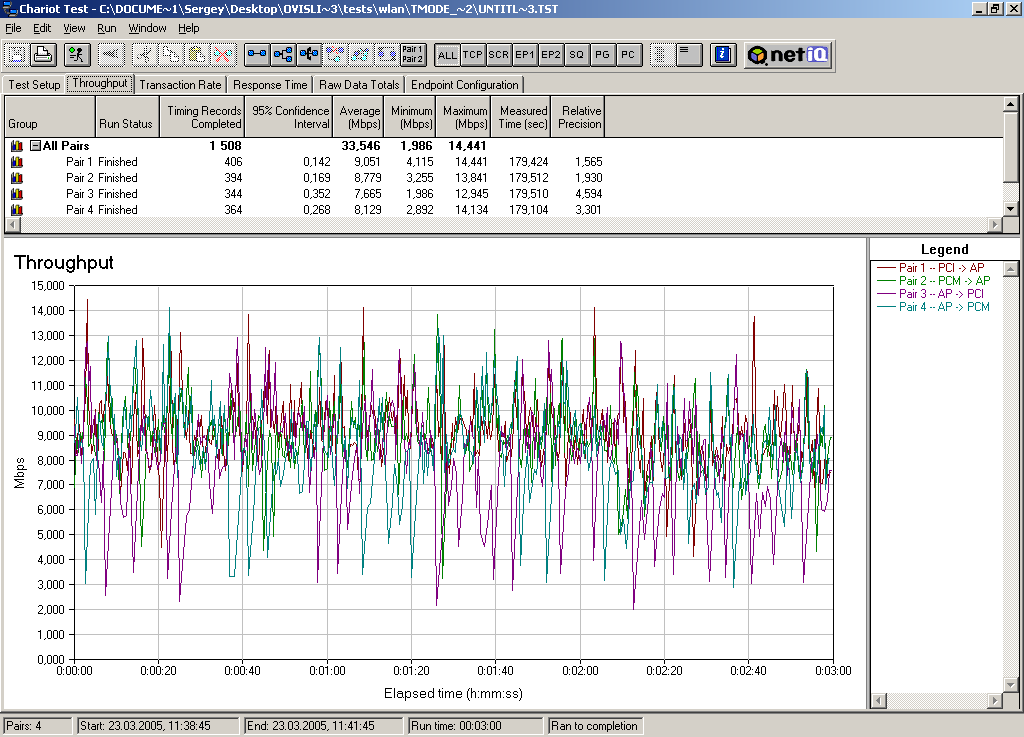Click the Run Status column header
The image size is (1024, 737).
[x=126, y=124]
